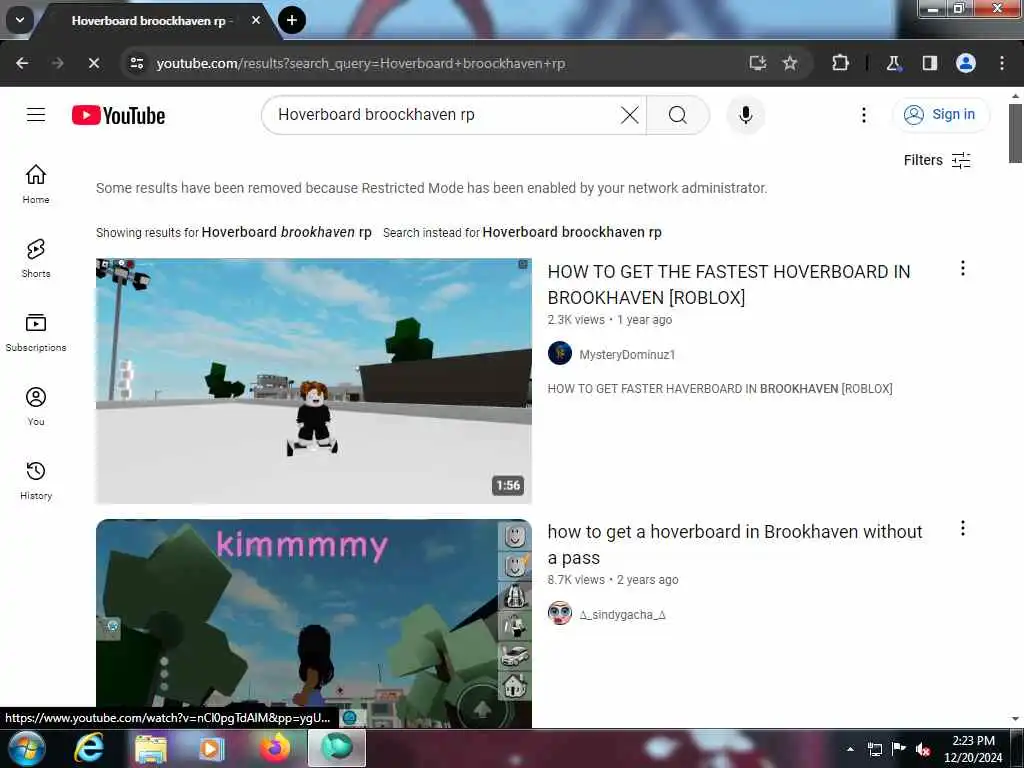The height and width of the screenshot is (768, 1024).
Task: Go to the YouTube logo homepage
Action: [x=118, y=116]
